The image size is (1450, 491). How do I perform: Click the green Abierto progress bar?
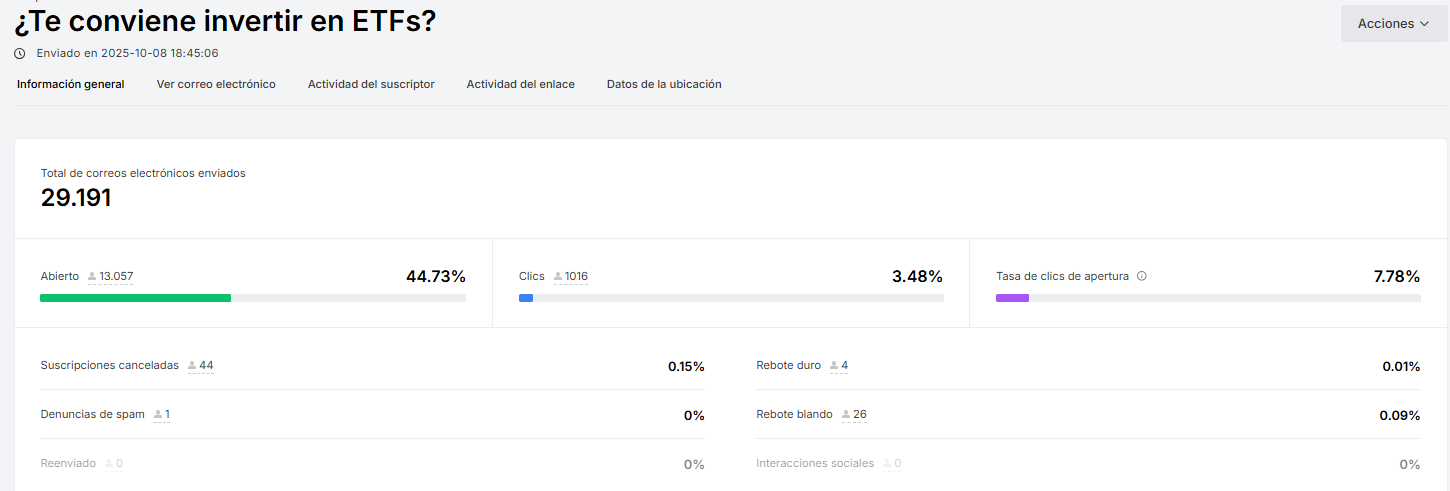pyautogui.click(x=135, y=298)
